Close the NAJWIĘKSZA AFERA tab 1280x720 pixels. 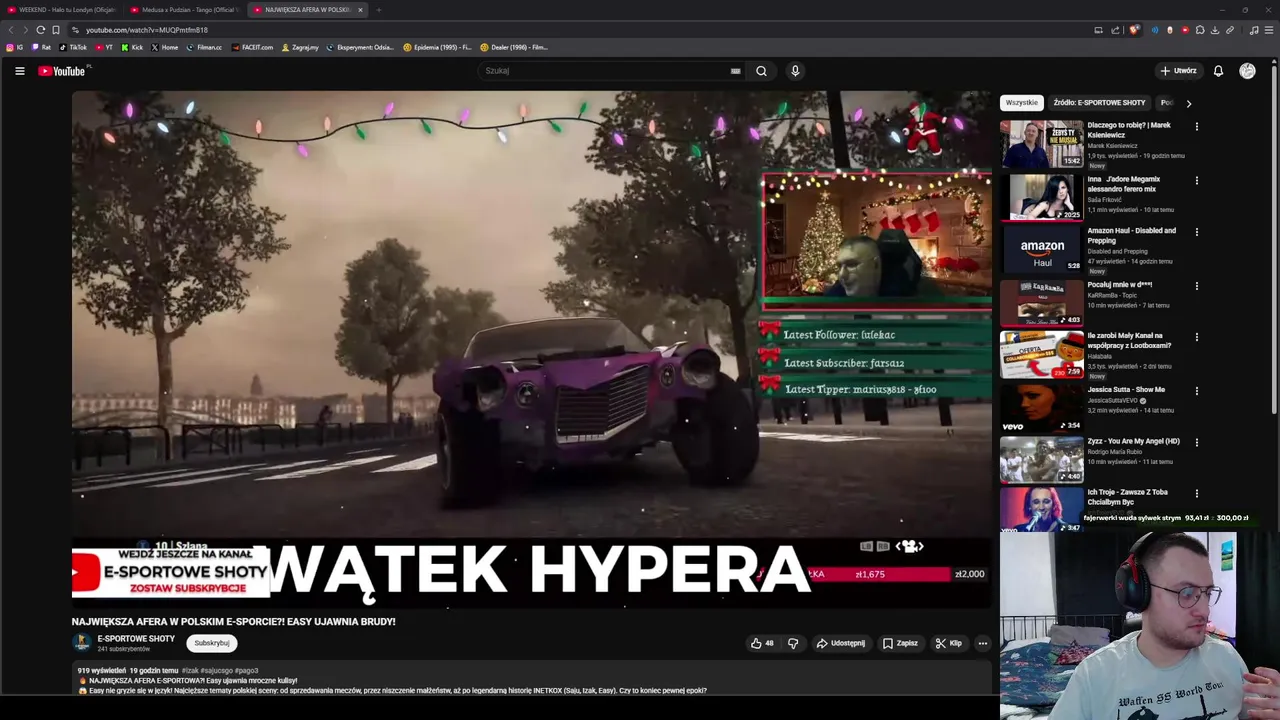click(x=360, y=10)
